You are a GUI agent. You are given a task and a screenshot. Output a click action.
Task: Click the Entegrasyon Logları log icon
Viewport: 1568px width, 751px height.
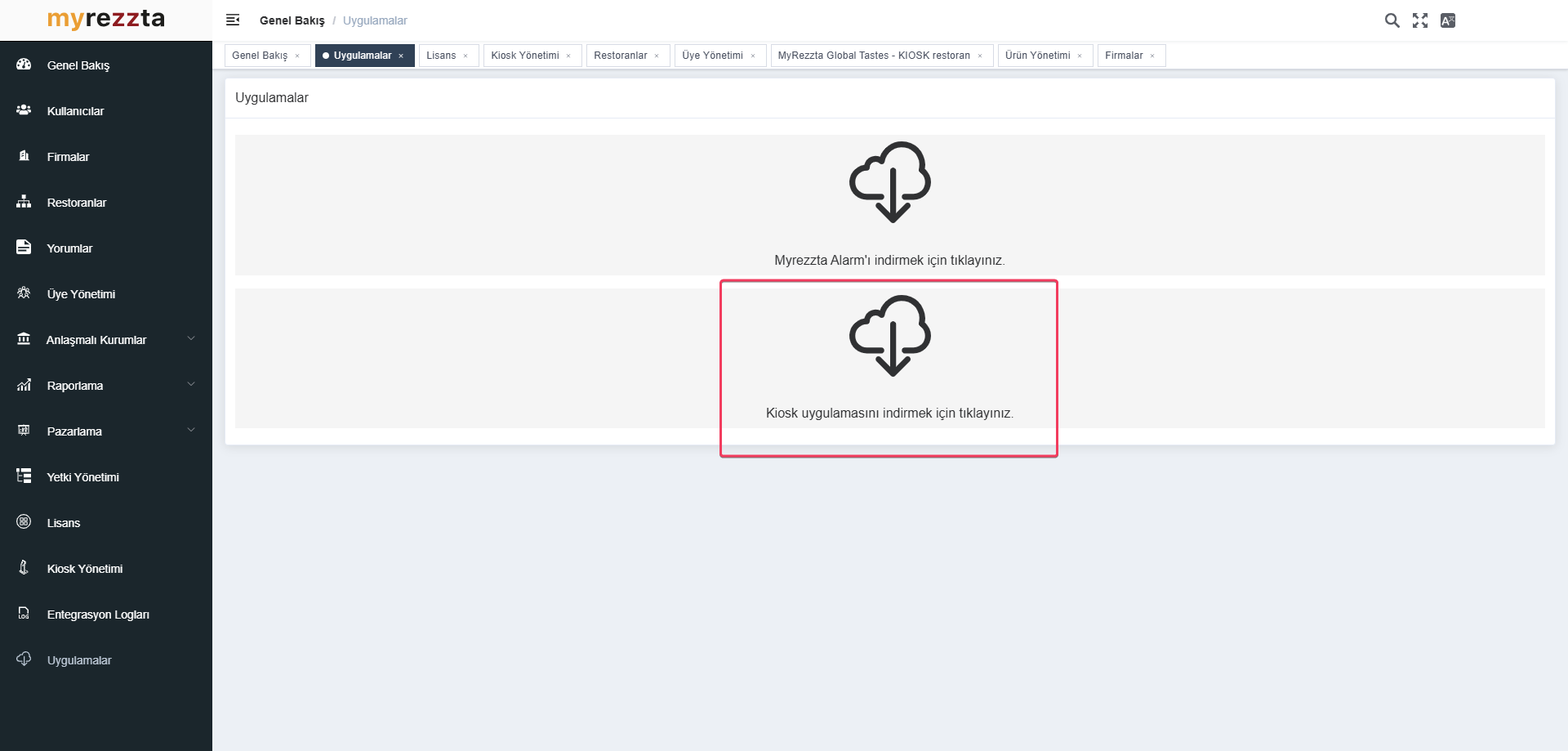point(24,614)
